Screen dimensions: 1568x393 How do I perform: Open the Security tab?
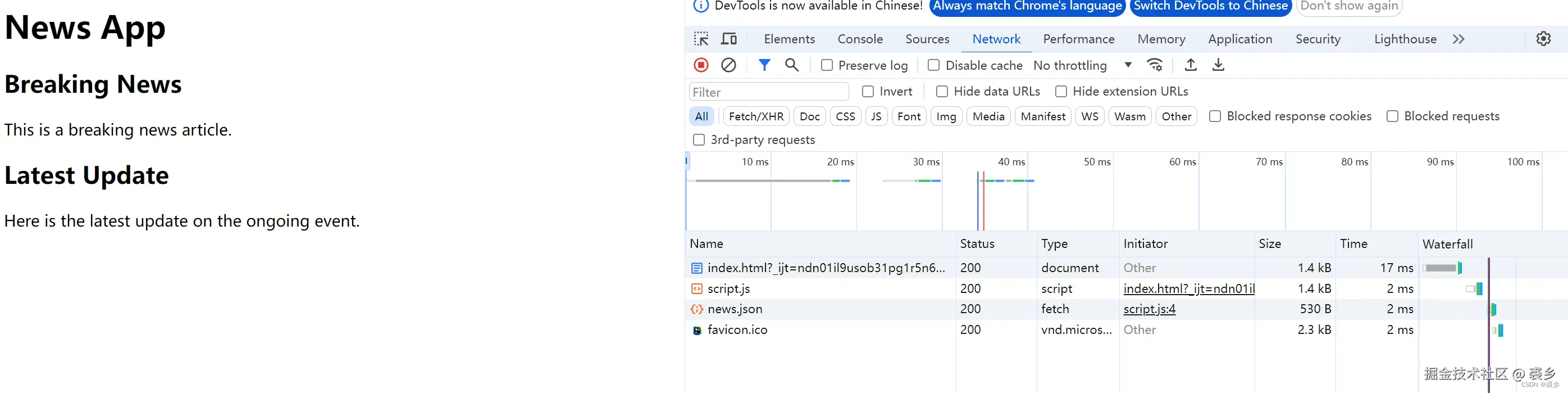(x=1318, y=39)
